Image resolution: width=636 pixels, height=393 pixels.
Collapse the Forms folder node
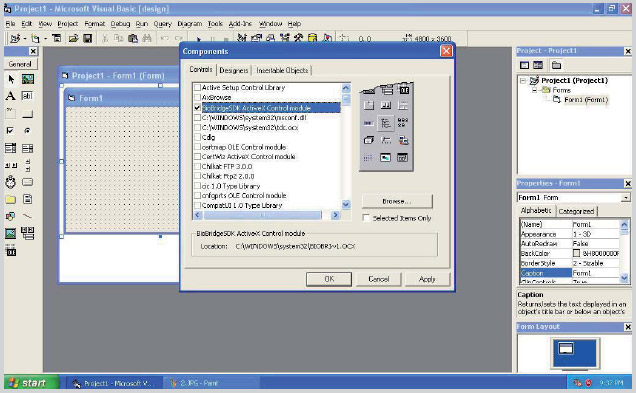coord(534,90)
